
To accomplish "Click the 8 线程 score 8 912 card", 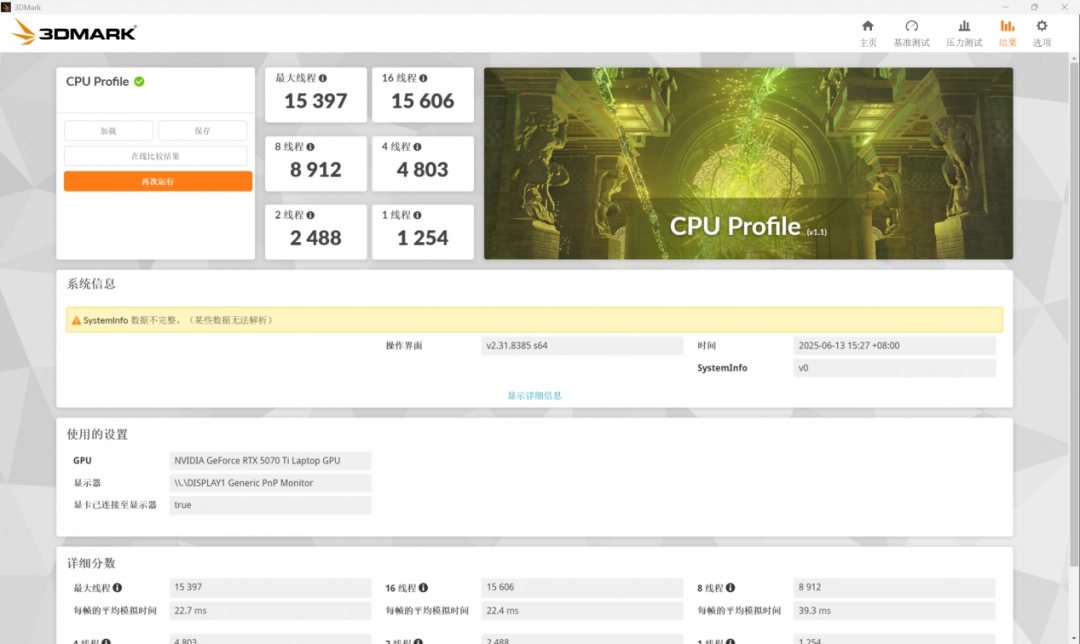I will tap(315, 164).
